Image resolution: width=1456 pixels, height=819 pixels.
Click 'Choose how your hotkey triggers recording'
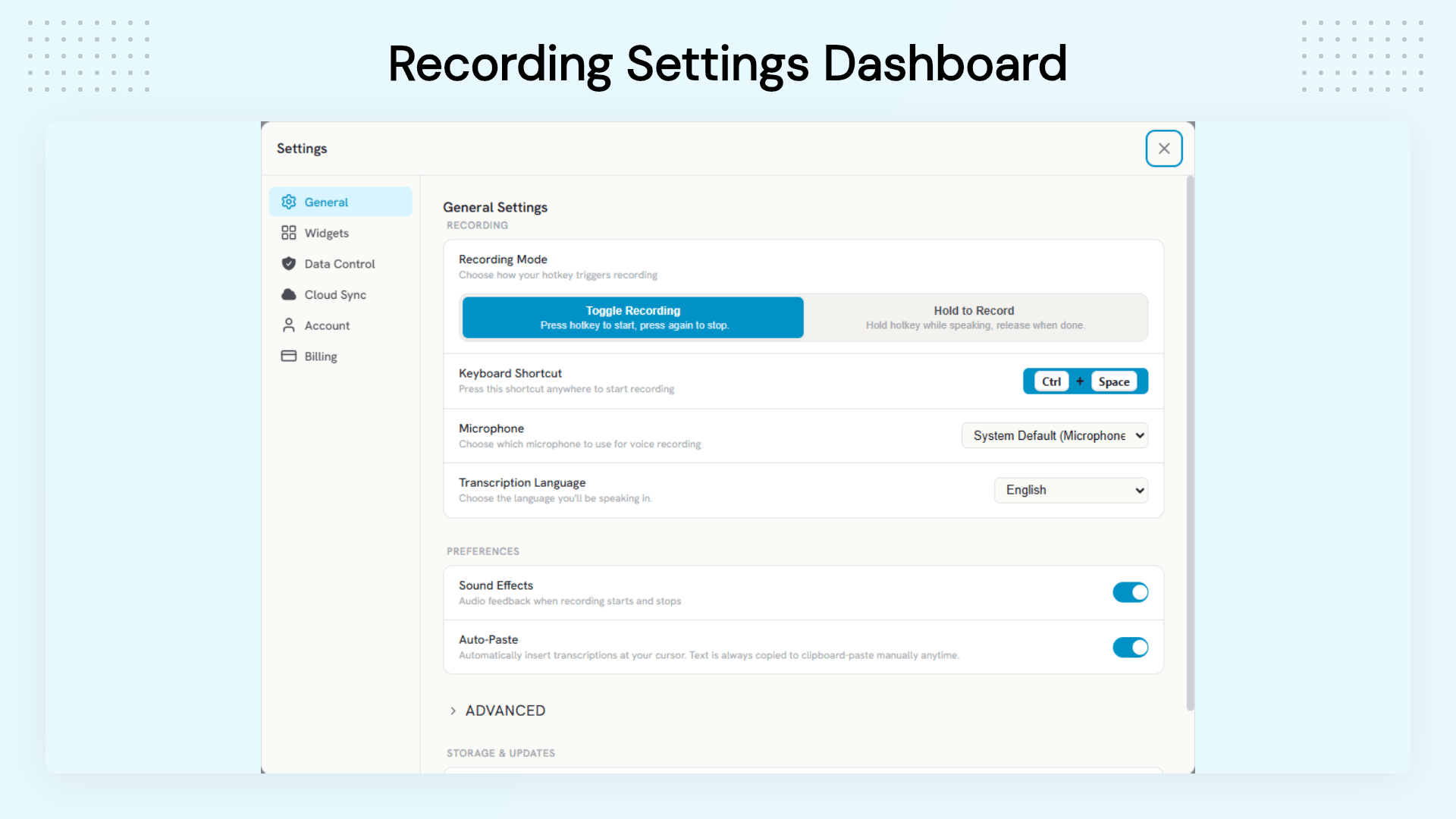coord(558,275)
